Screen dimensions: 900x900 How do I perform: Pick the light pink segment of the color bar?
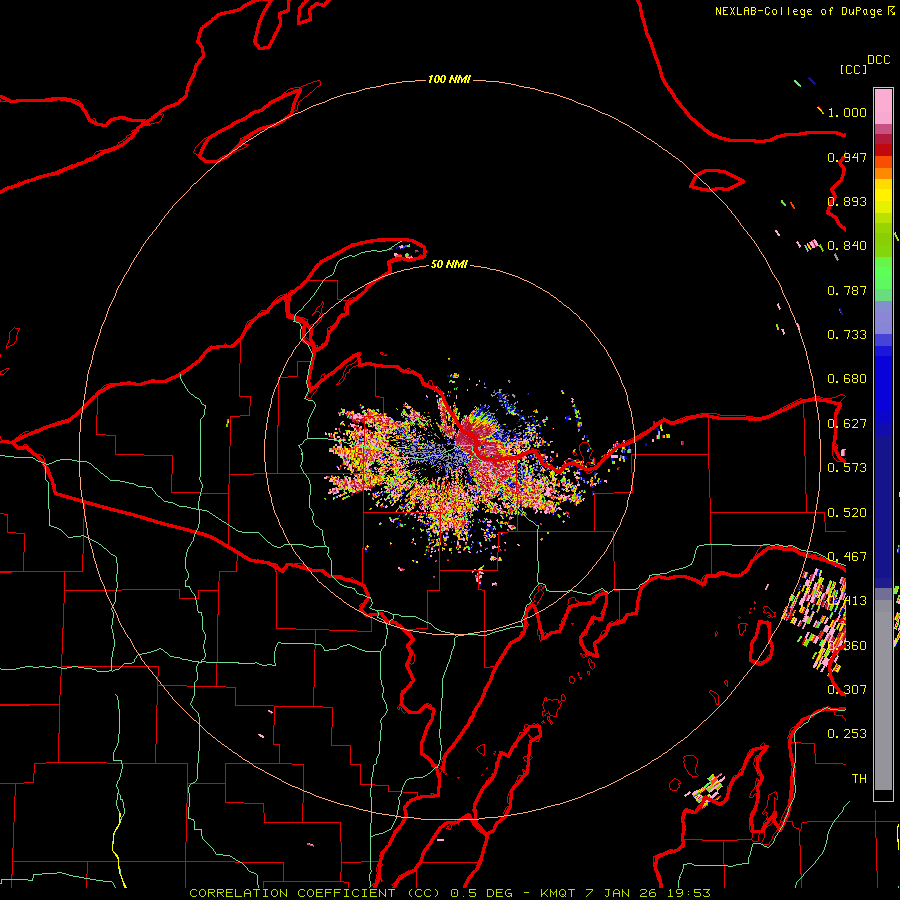[x=883, y=106]
